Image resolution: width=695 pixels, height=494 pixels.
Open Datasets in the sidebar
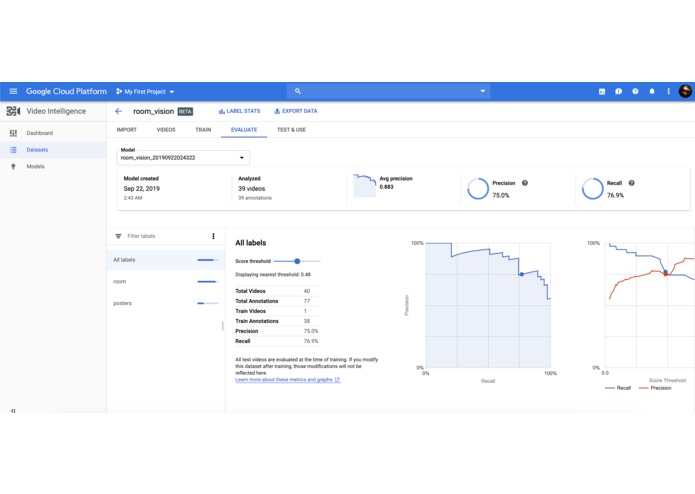pyautogui.click(x=53, y=150)
